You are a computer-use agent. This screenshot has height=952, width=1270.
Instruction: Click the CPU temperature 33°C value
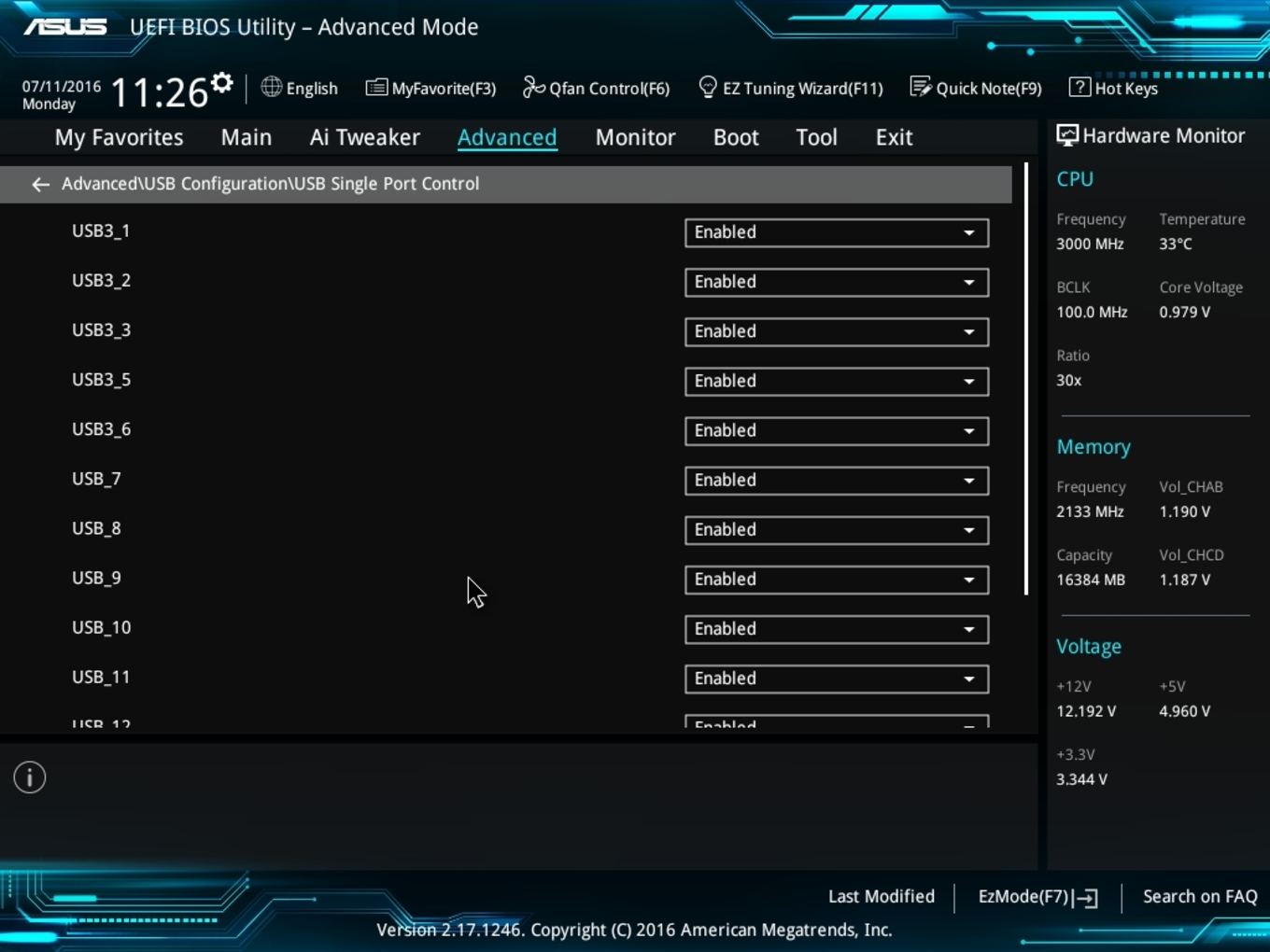(1176, 244)
